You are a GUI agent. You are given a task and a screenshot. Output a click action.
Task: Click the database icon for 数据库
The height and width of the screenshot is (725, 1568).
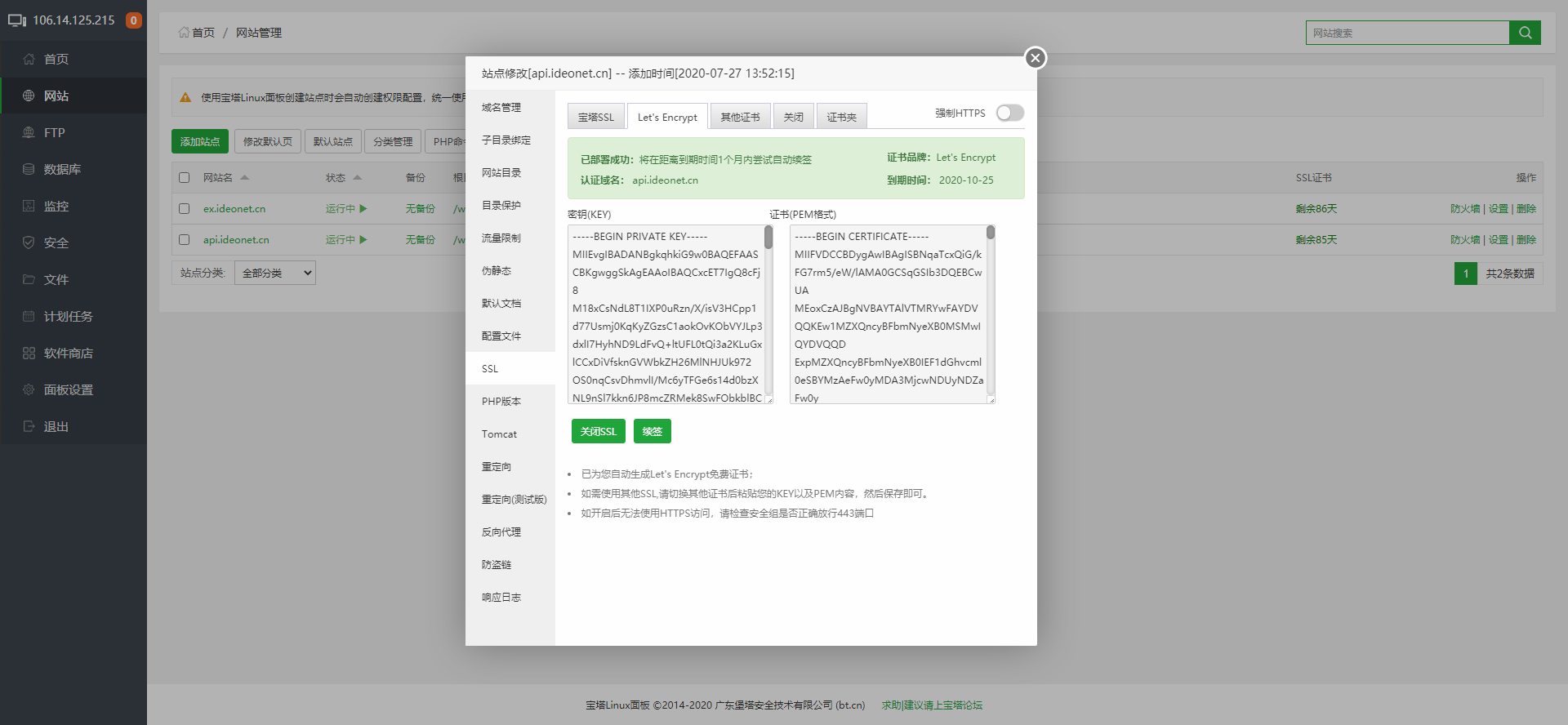[x=29, y=169]
